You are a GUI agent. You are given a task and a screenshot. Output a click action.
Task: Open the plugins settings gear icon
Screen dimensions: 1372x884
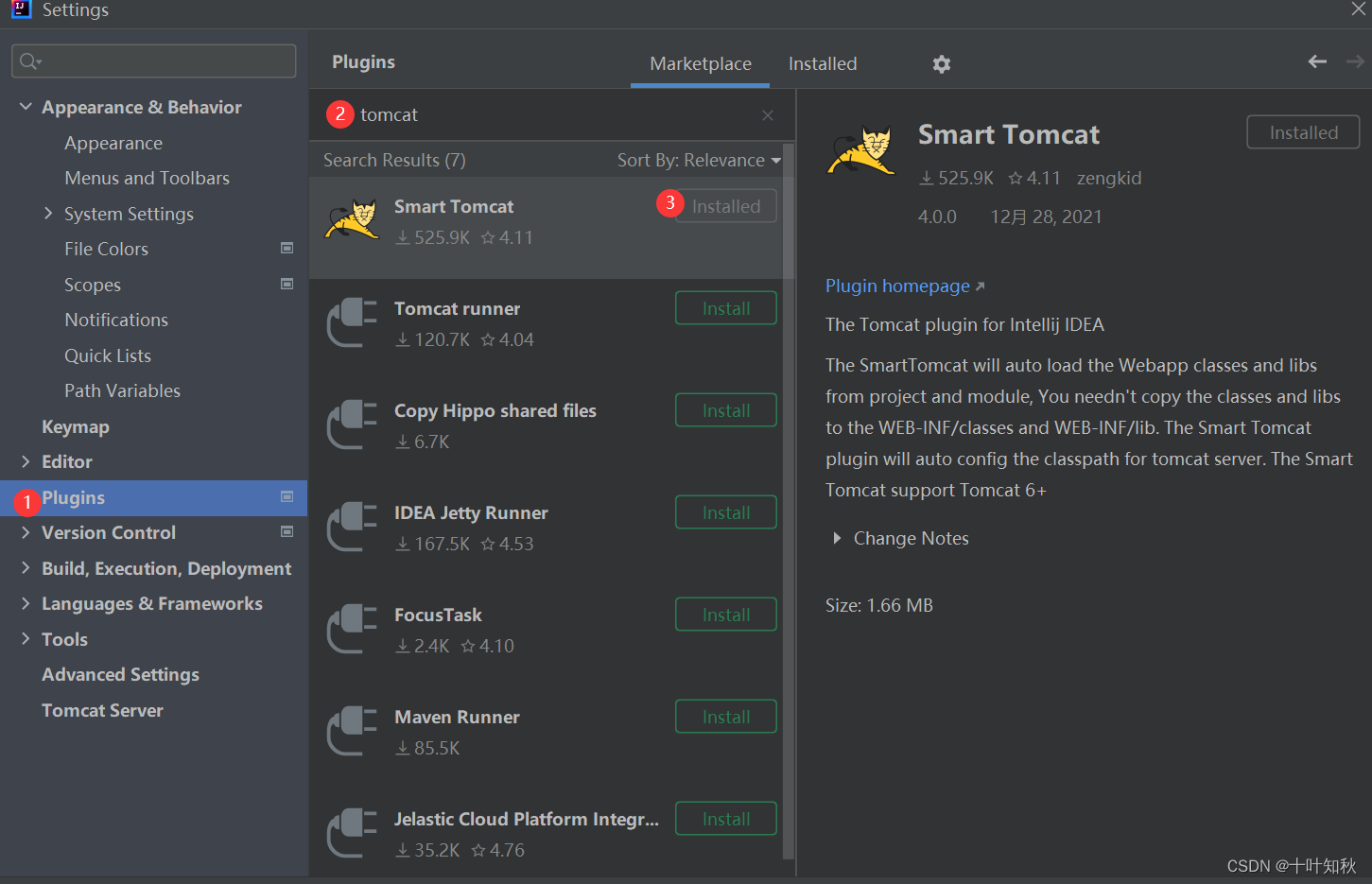coord(941,64)
